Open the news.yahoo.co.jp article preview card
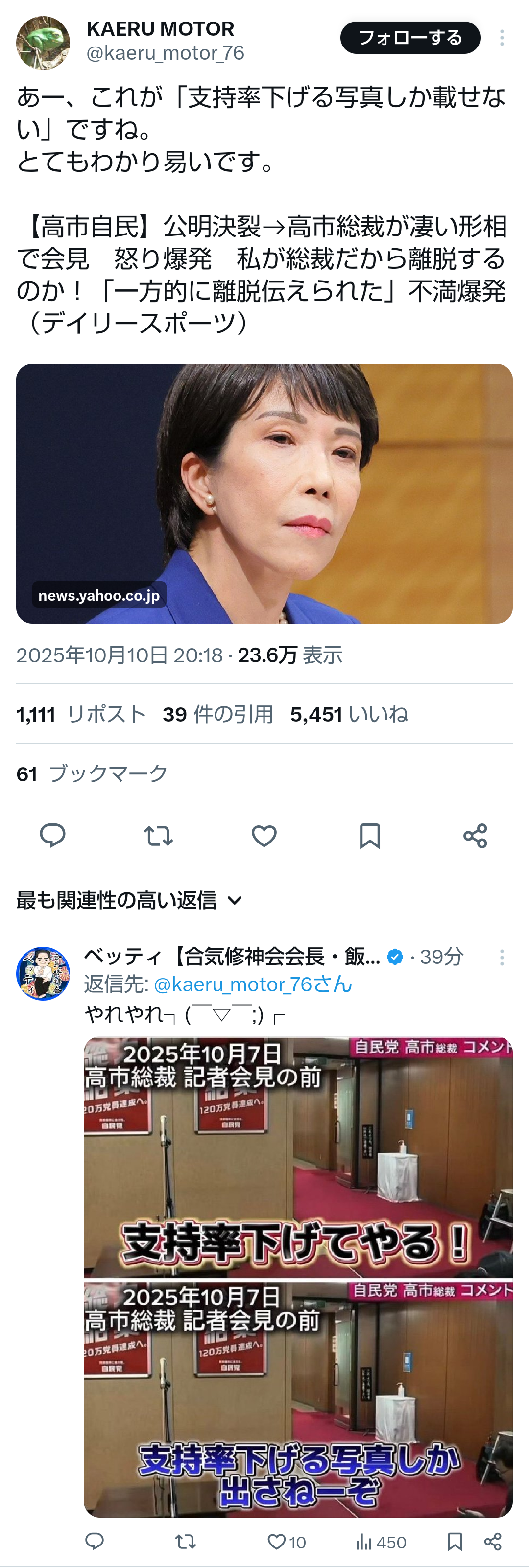Screen dimensions: 529x1568 click(264, 493)
